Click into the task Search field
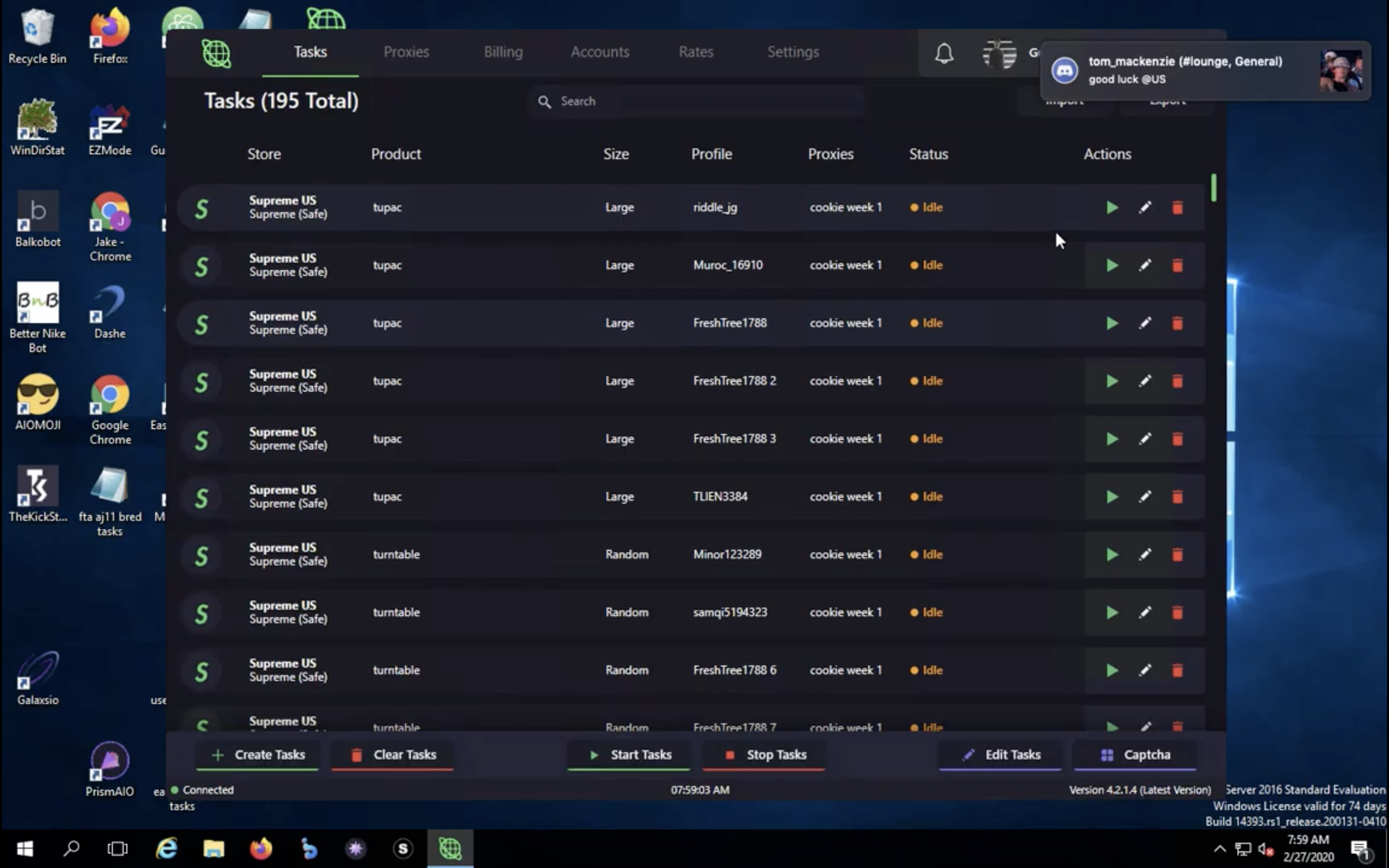This screenshot has height=868, width=1389. tap(695, 102)
